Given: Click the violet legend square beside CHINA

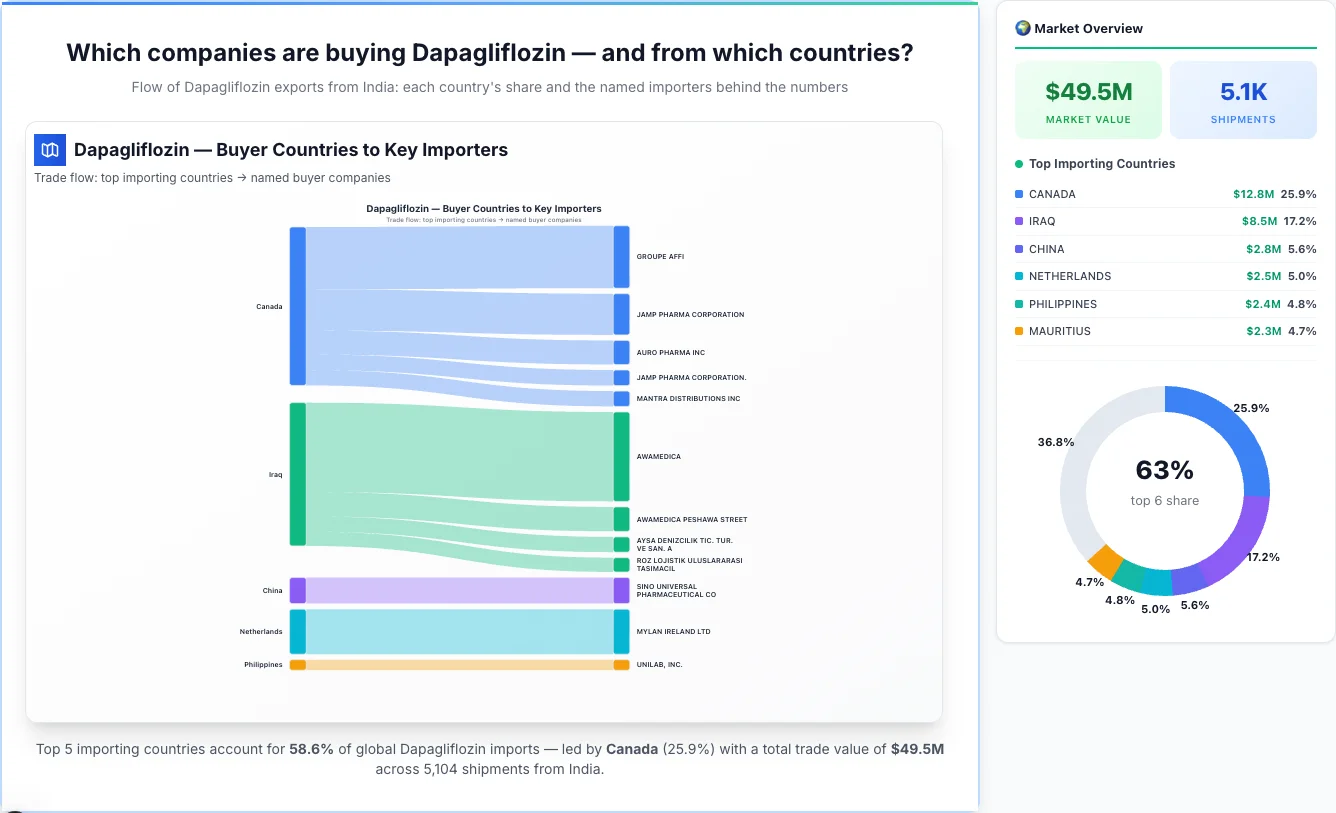Looking at the screenshot, I should click(x=1019, y=249).
